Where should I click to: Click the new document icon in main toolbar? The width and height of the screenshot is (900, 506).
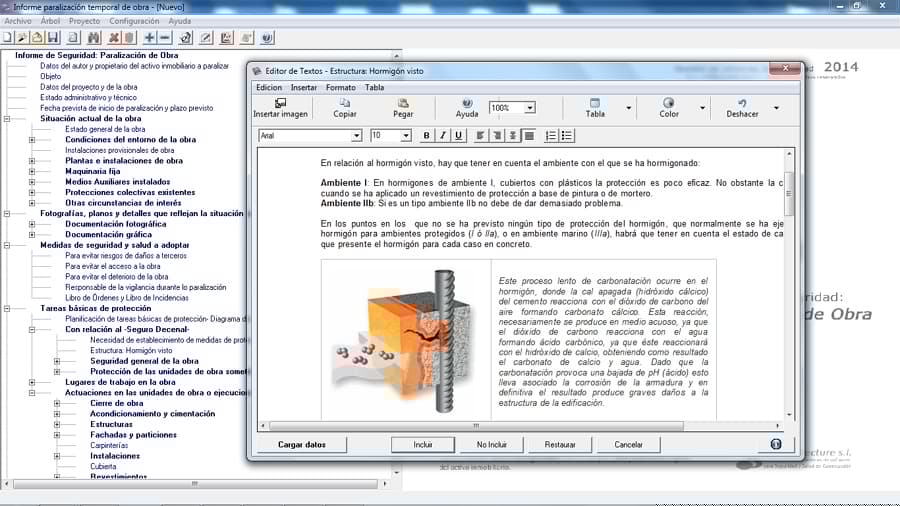(x=7, y=38)
